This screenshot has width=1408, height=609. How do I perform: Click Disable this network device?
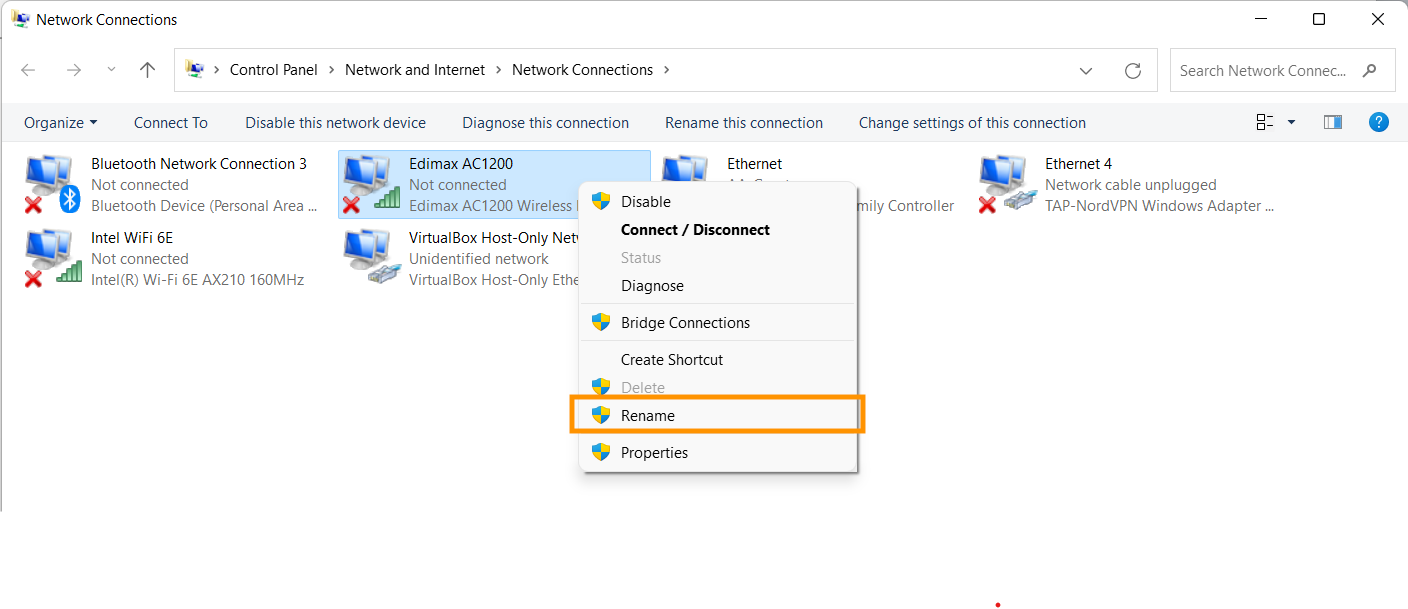click(336, 123)
